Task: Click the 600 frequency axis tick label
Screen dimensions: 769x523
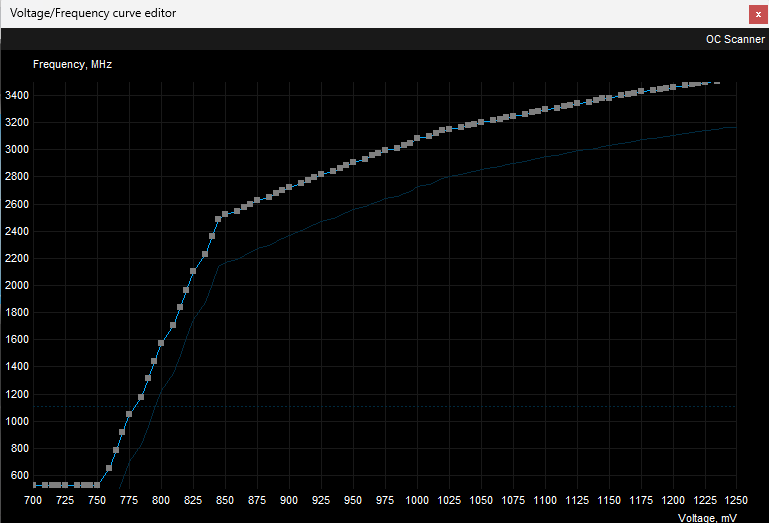Action: tap(20, 475)
